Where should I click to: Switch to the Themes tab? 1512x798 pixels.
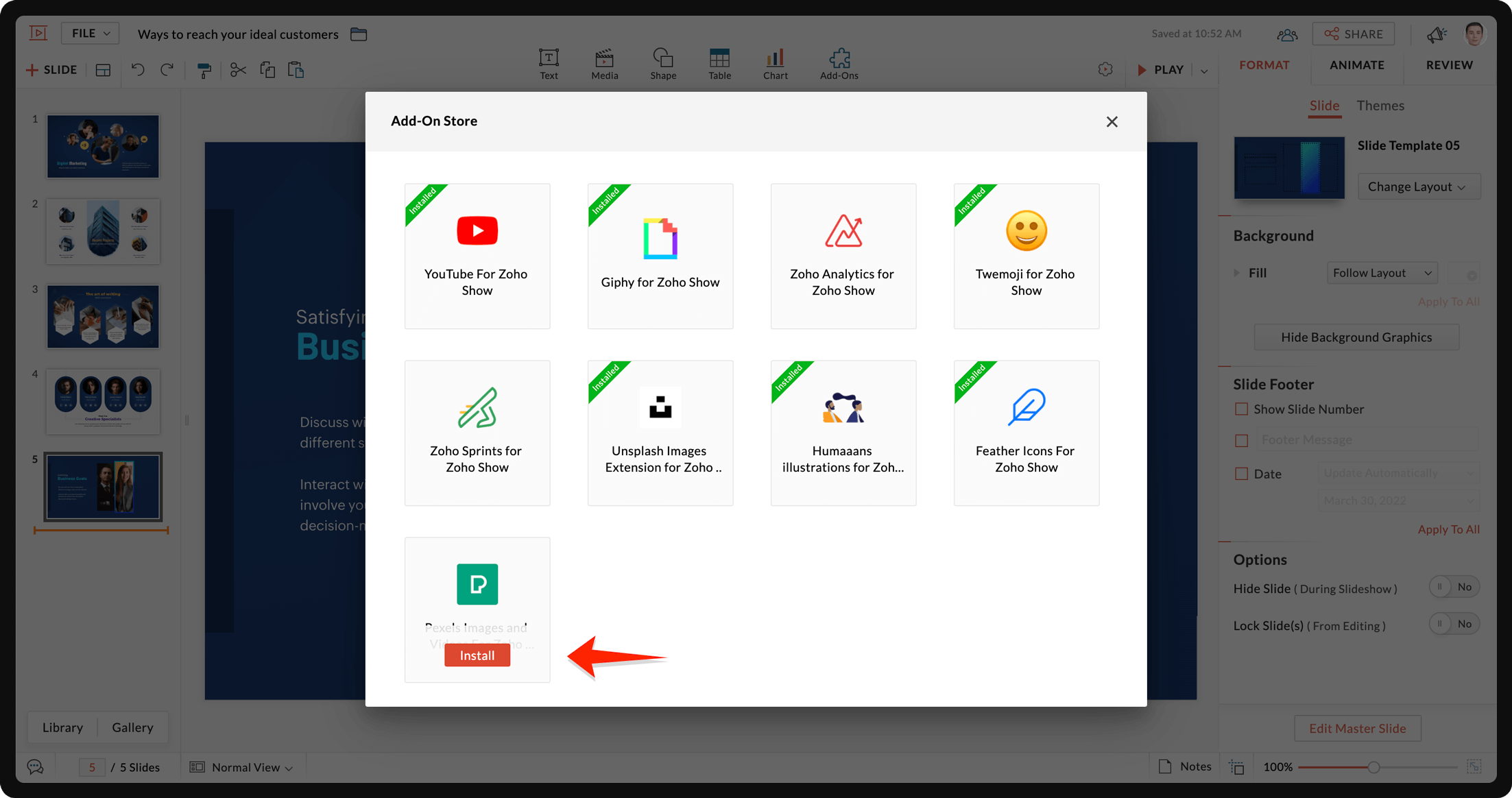(x=1380, y=106)
